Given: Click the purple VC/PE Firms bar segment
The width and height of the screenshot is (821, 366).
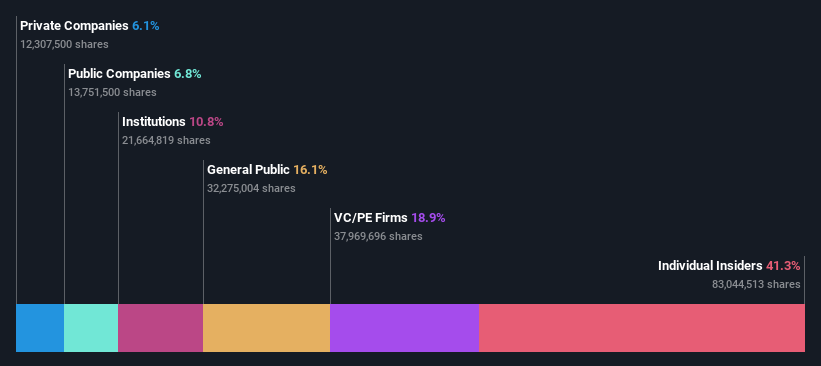Looking at the screenshot, I should point(405,328).
